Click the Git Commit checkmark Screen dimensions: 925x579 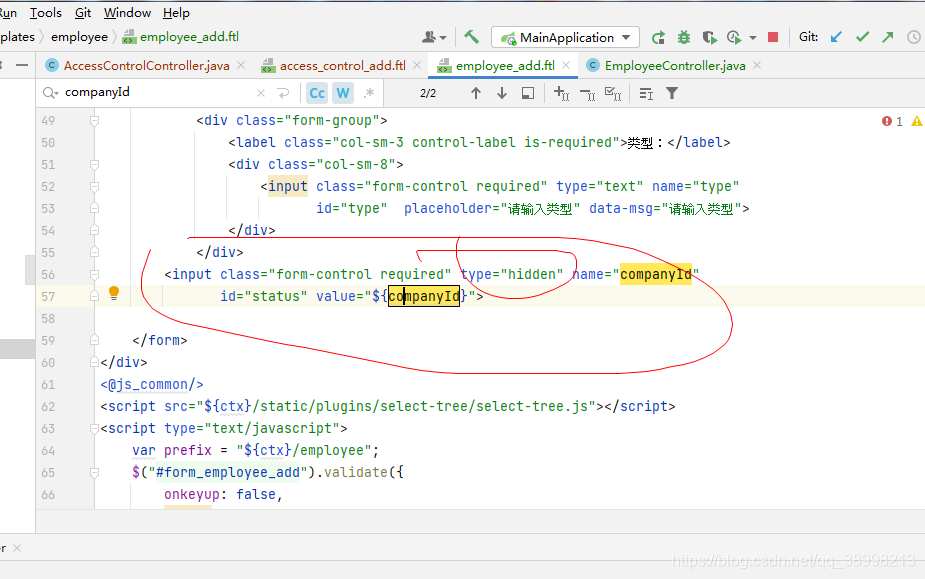[862, 37]
